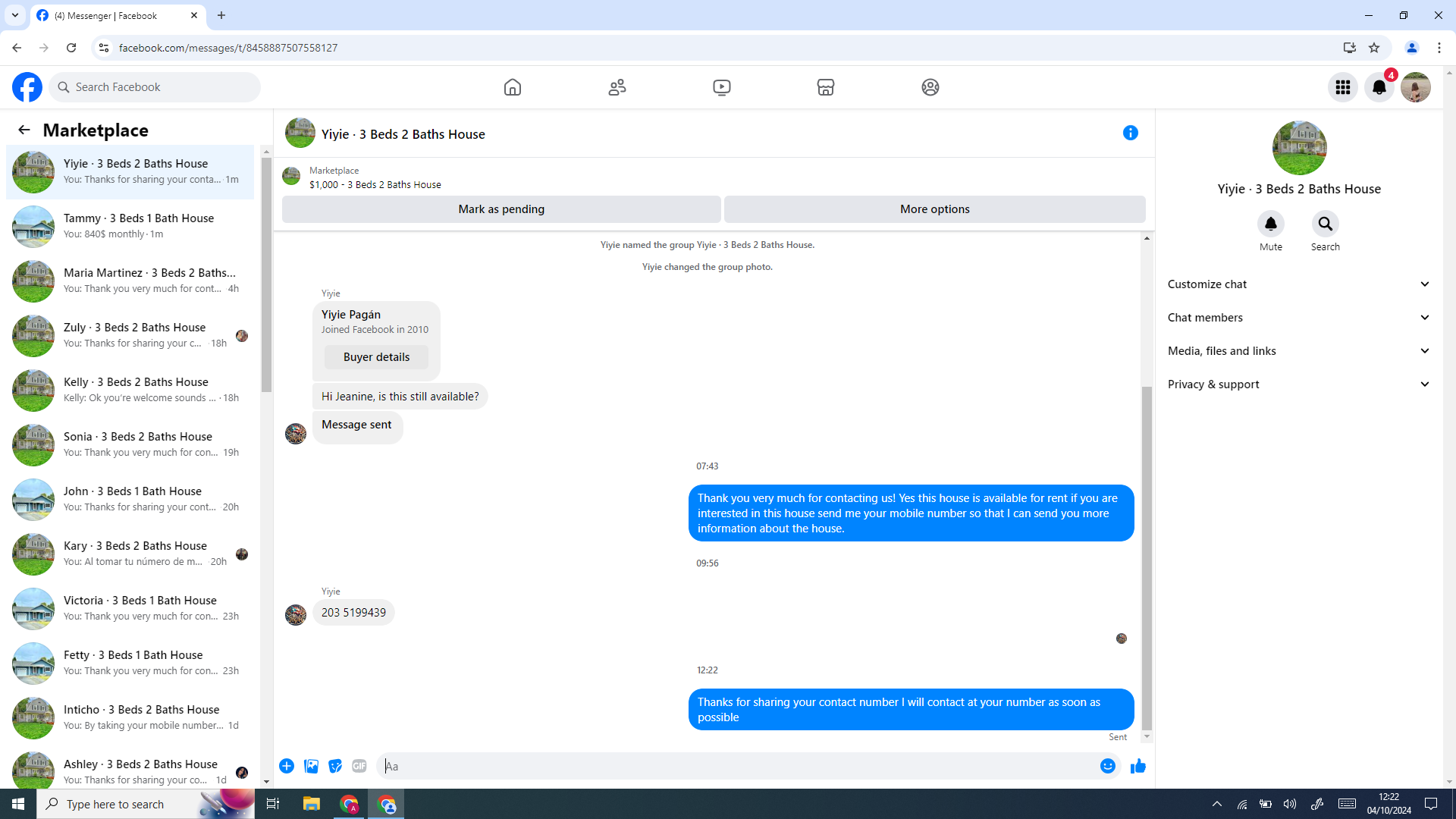Open more actions plus icon in composer
The height and width of the screenshot is (819, 1456).
[287, 766]
